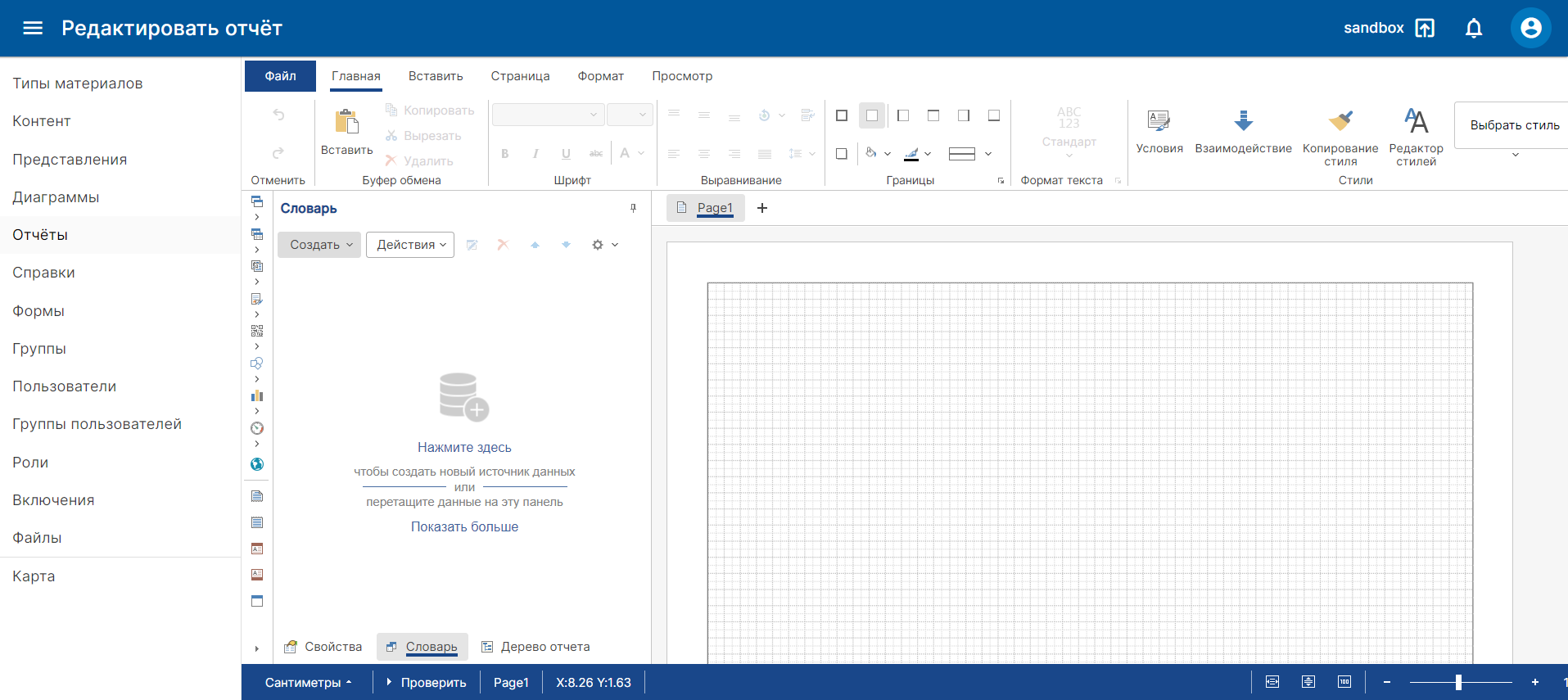Select the globe map component icon

[x=257, y=464]
